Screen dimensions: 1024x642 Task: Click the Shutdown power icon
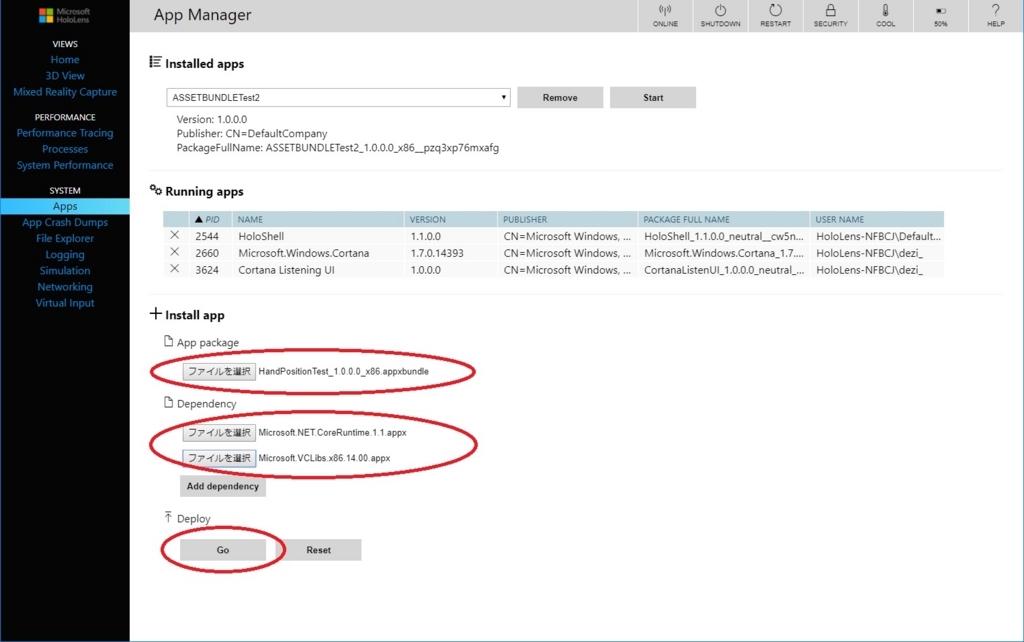click(720, 16)
